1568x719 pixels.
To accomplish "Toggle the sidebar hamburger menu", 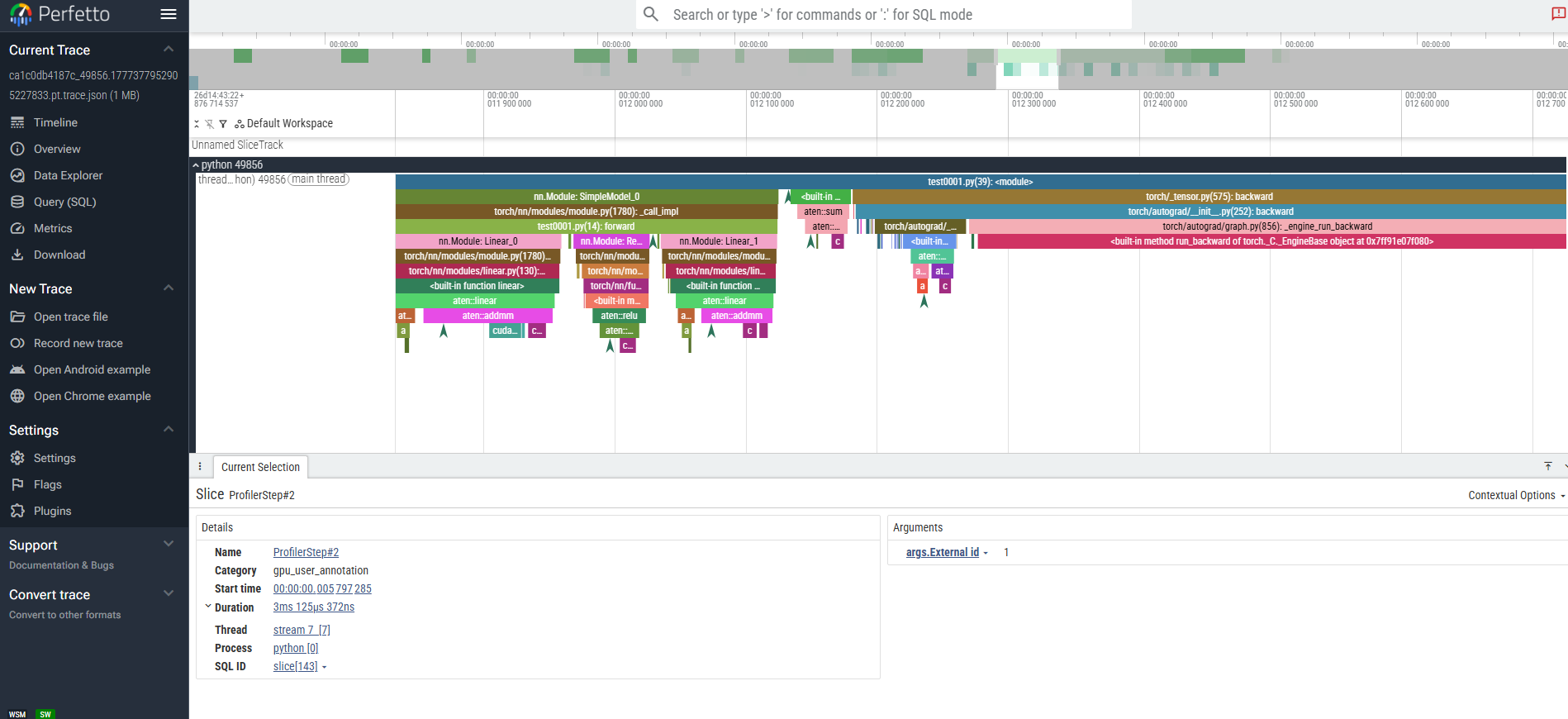I will (x=169, y=14).
